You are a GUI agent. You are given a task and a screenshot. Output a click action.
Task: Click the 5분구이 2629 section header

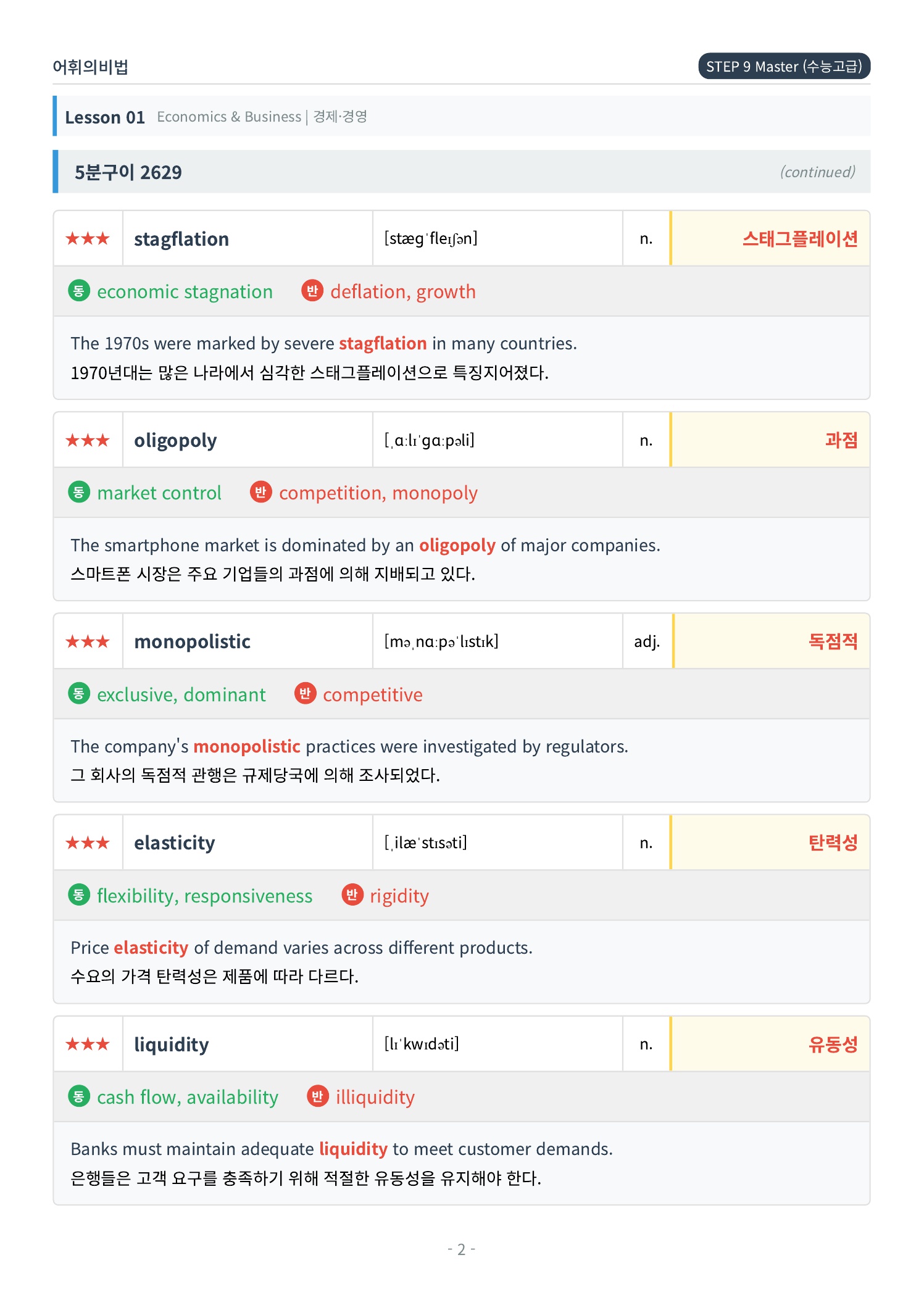click(x=462, y=172)
